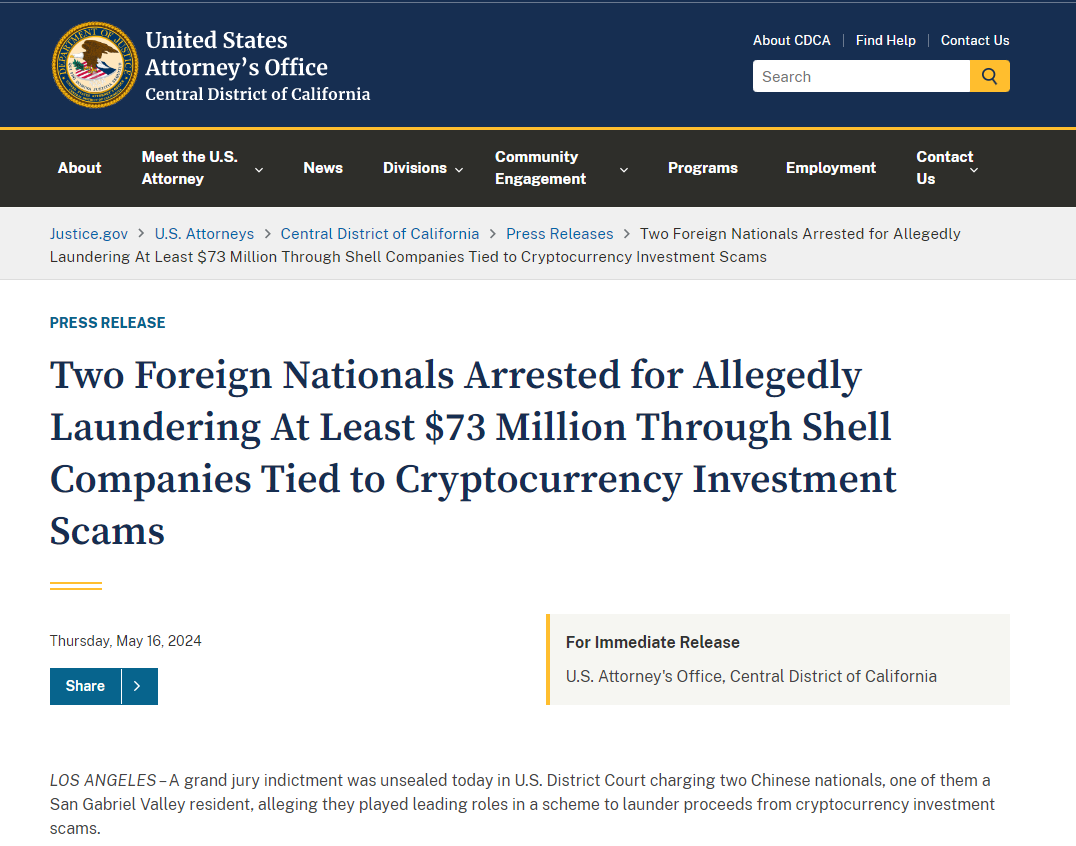Open the Find Help link
1076x846 pixels.
click(885, 40)
